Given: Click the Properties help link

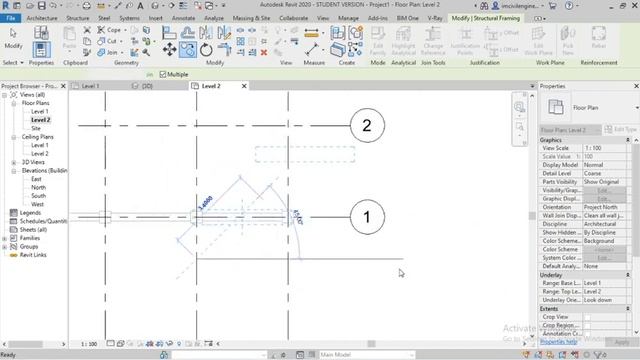Looking at the screenshot, I should (x=558, y=342).
